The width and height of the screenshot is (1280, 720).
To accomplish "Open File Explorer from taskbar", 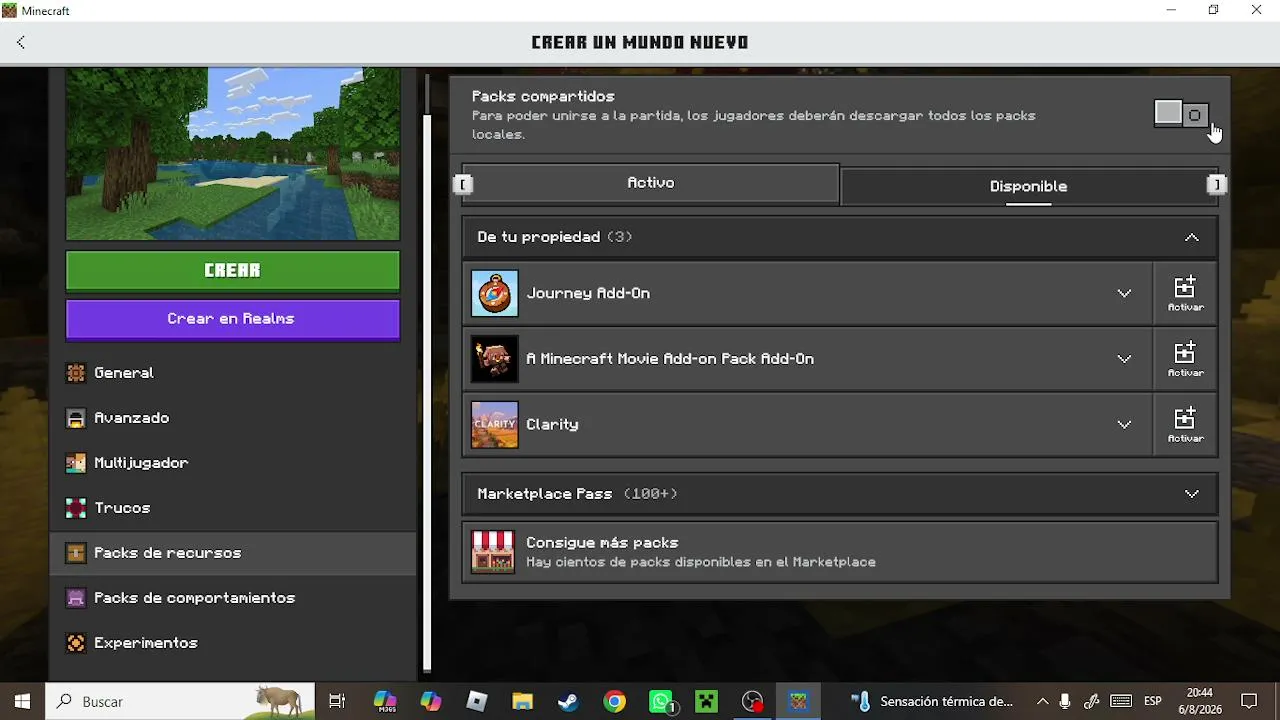I will pyautogui.click(x=523, y=701).
